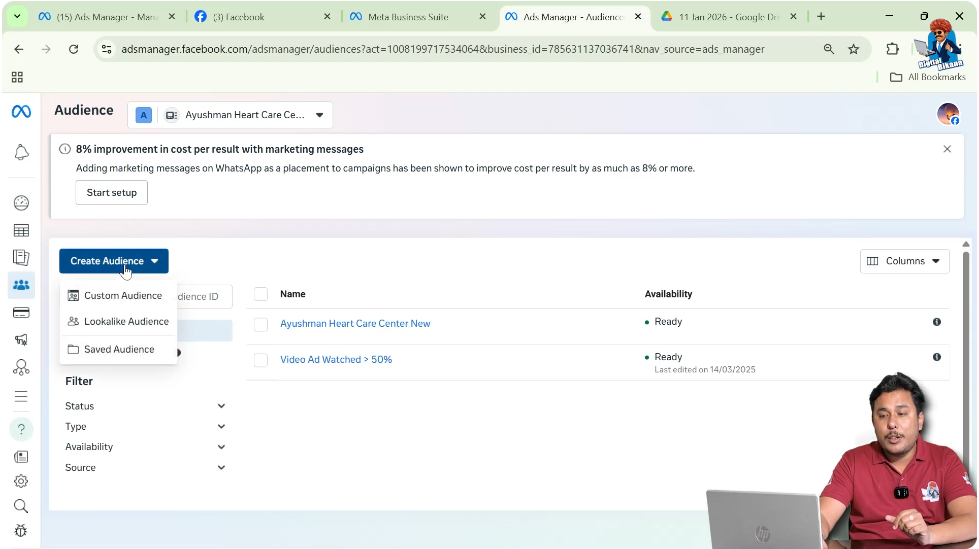Image resolution: width=979 pixels, height=549 pixels.
Task: Click the audience ID search field
Action: click(x=204, y=296)
